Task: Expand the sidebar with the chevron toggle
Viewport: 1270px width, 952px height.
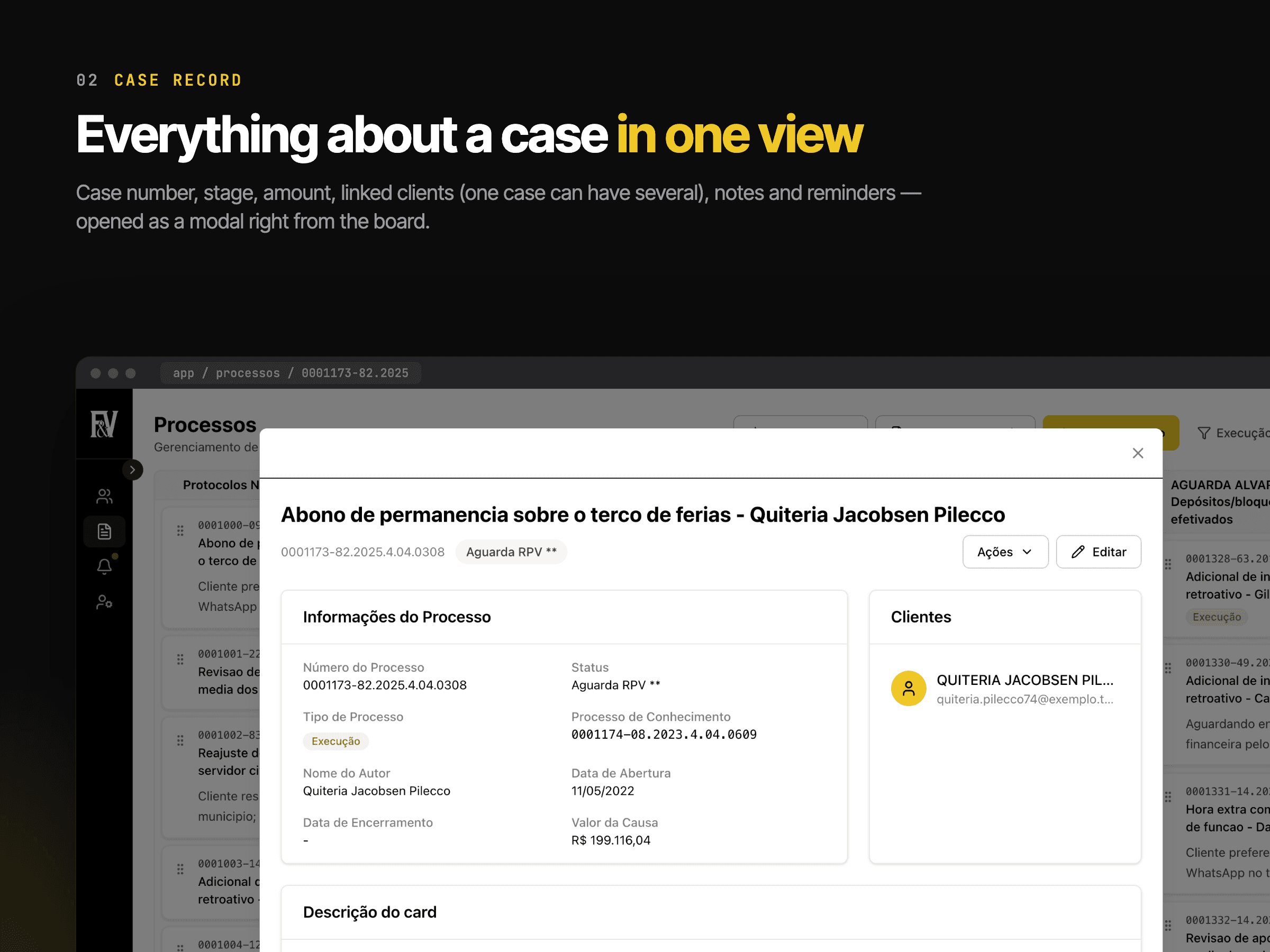Action: (x=133, y=470)
